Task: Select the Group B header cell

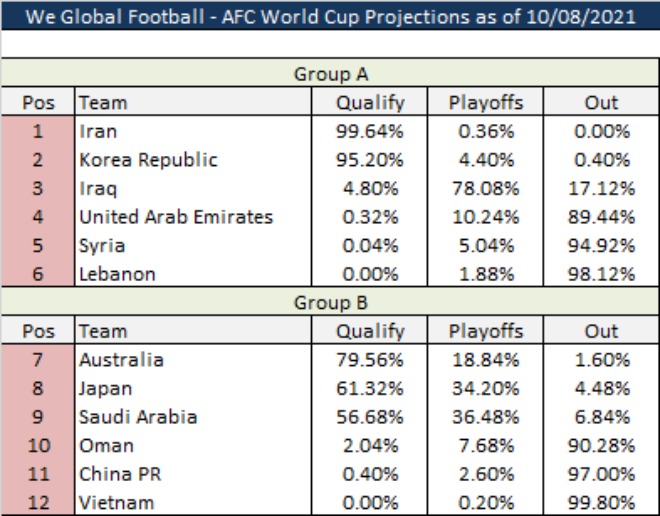Action: 331,302
